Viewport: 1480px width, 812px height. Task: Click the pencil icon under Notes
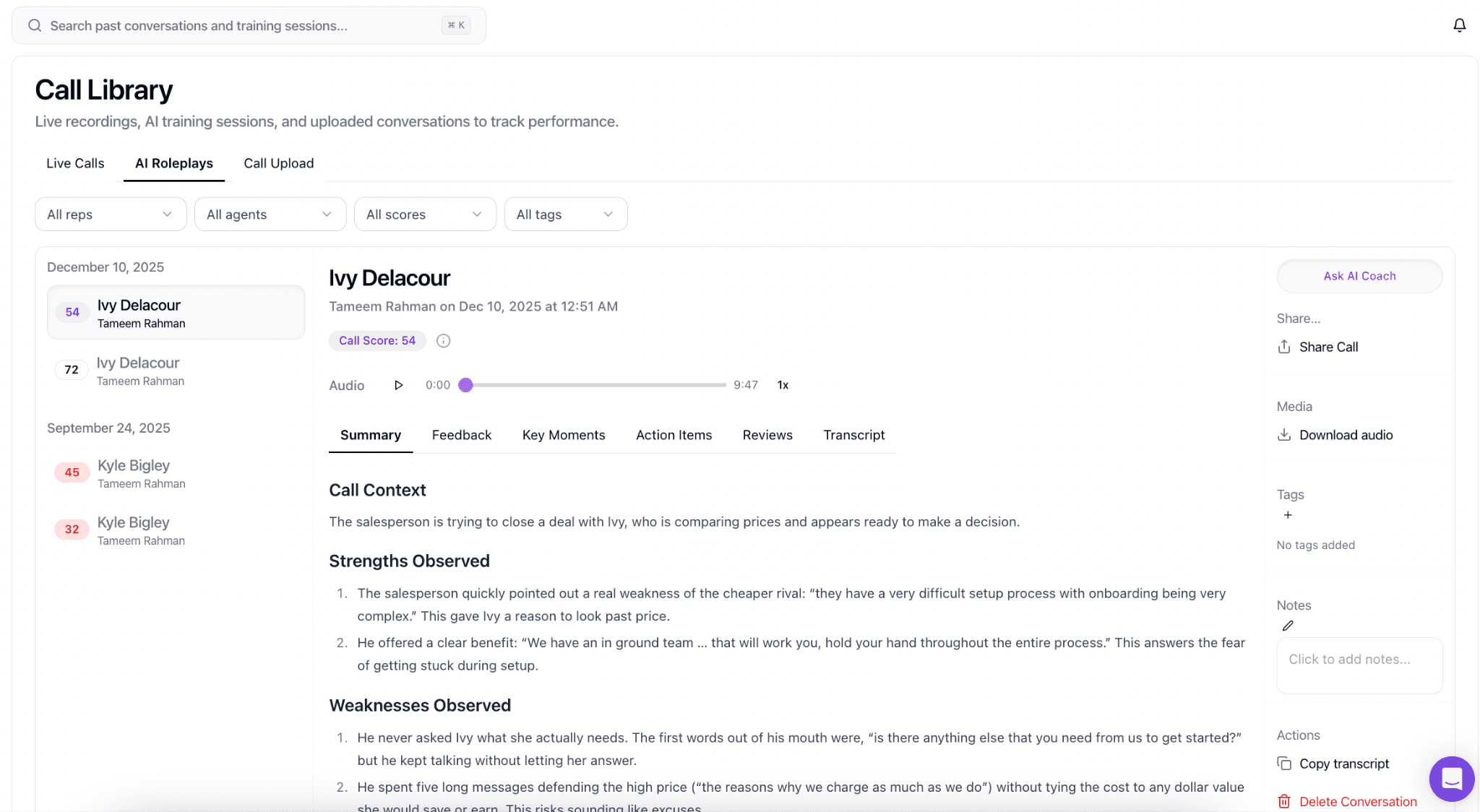[x=1288, y=626]
